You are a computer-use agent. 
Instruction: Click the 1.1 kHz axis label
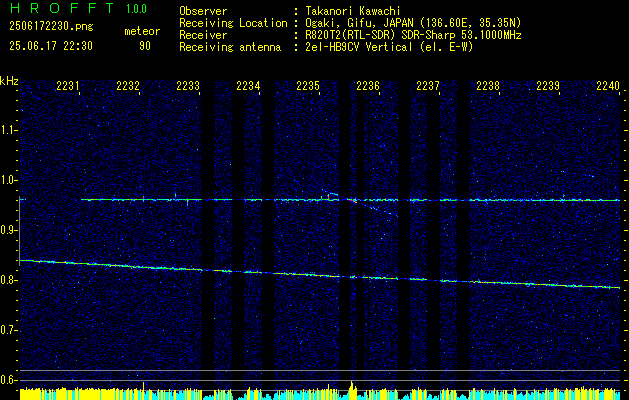pos(8,130)
